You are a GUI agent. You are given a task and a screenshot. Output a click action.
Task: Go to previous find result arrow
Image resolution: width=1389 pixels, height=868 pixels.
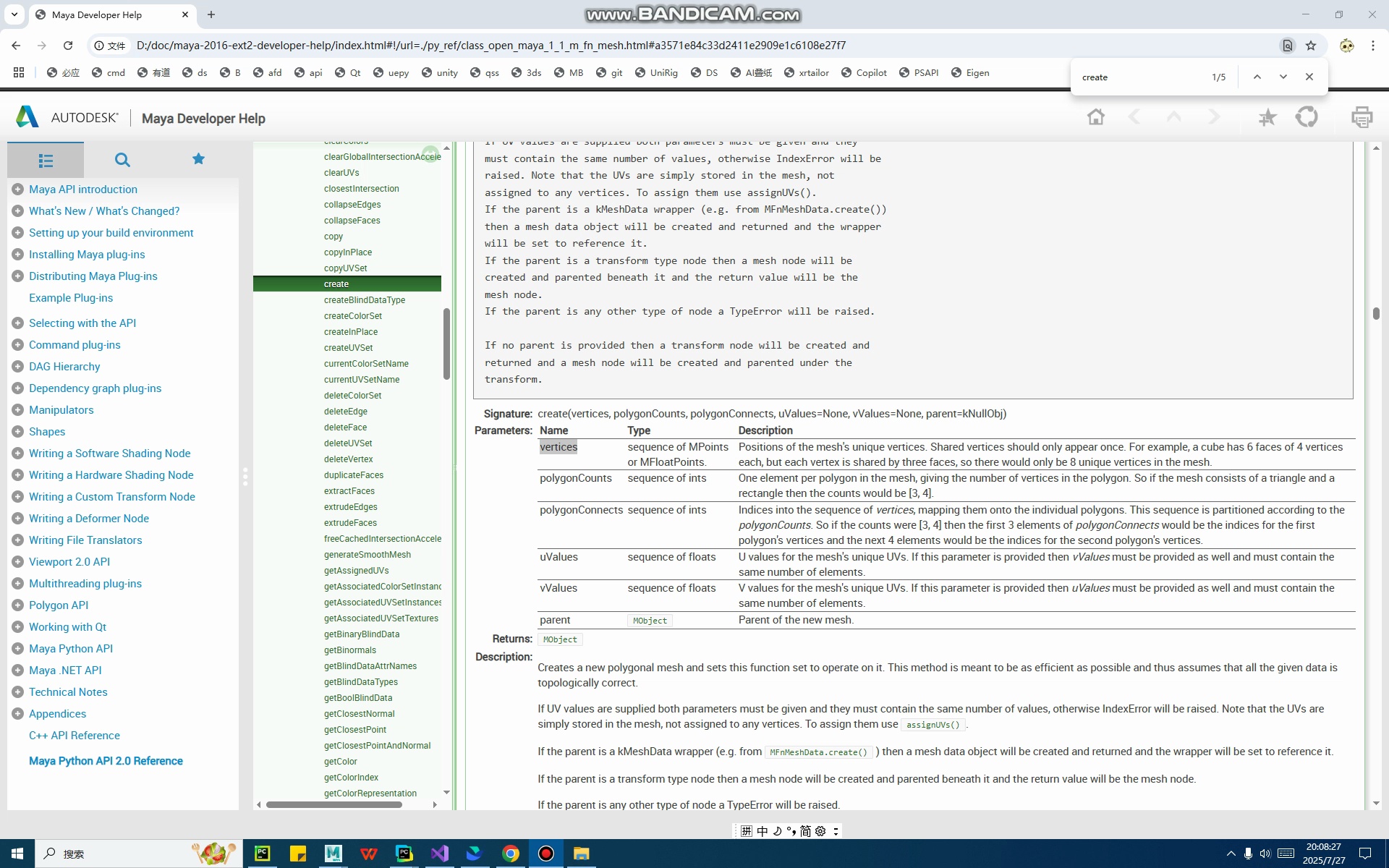[x=1257, y=77]
